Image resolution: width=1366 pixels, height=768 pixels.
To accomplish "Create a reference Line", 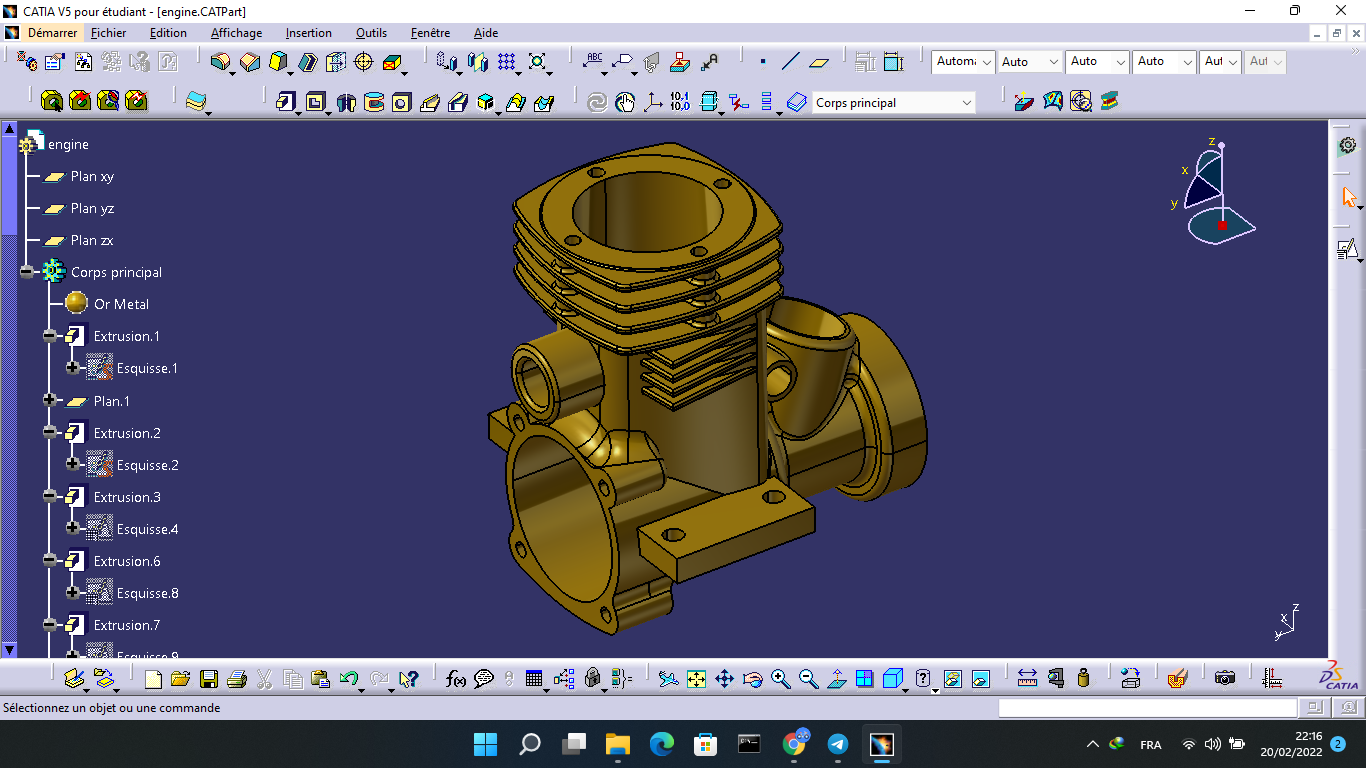I will pos(790,62).
